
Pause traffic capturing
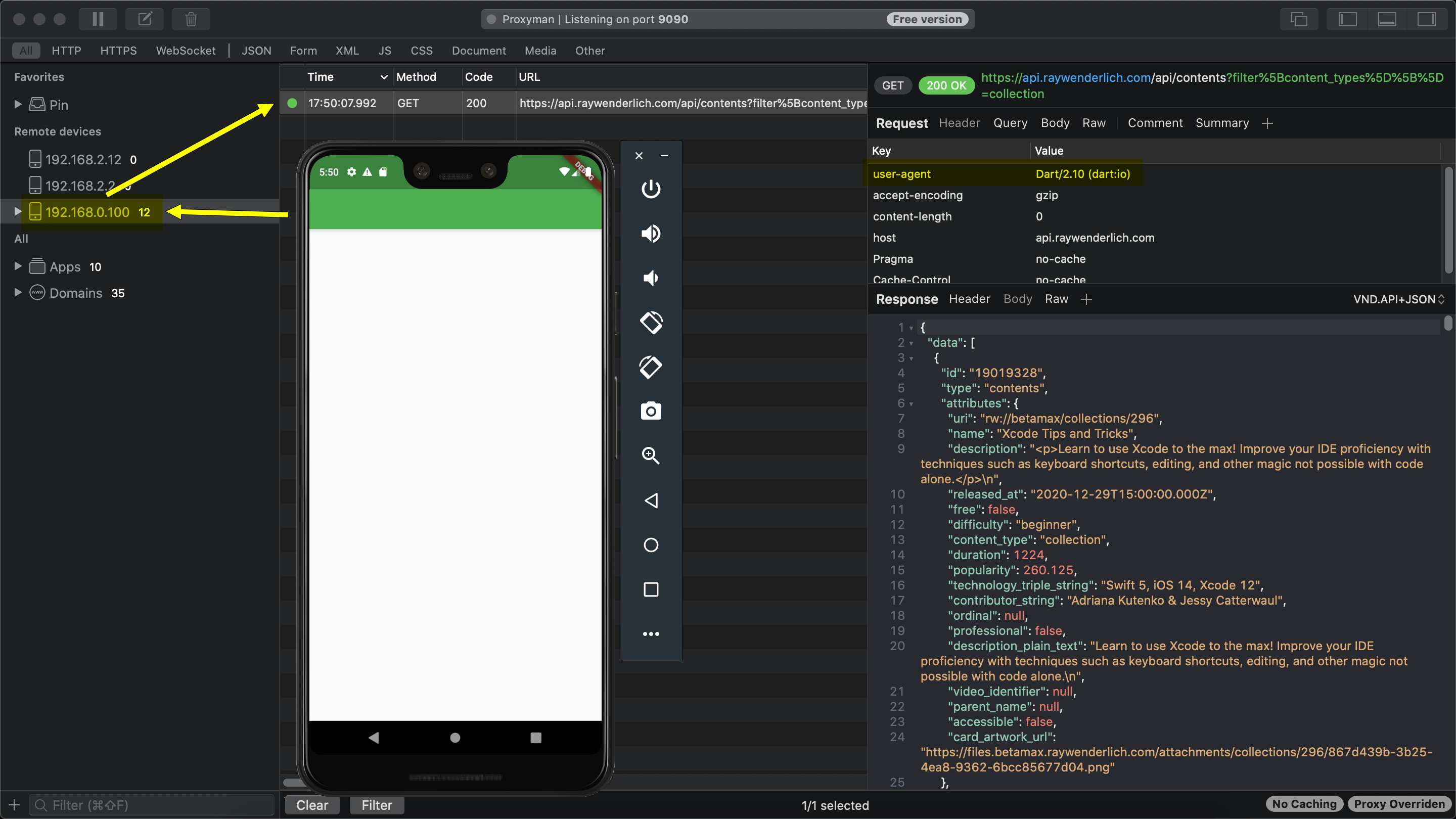[97, 19]
